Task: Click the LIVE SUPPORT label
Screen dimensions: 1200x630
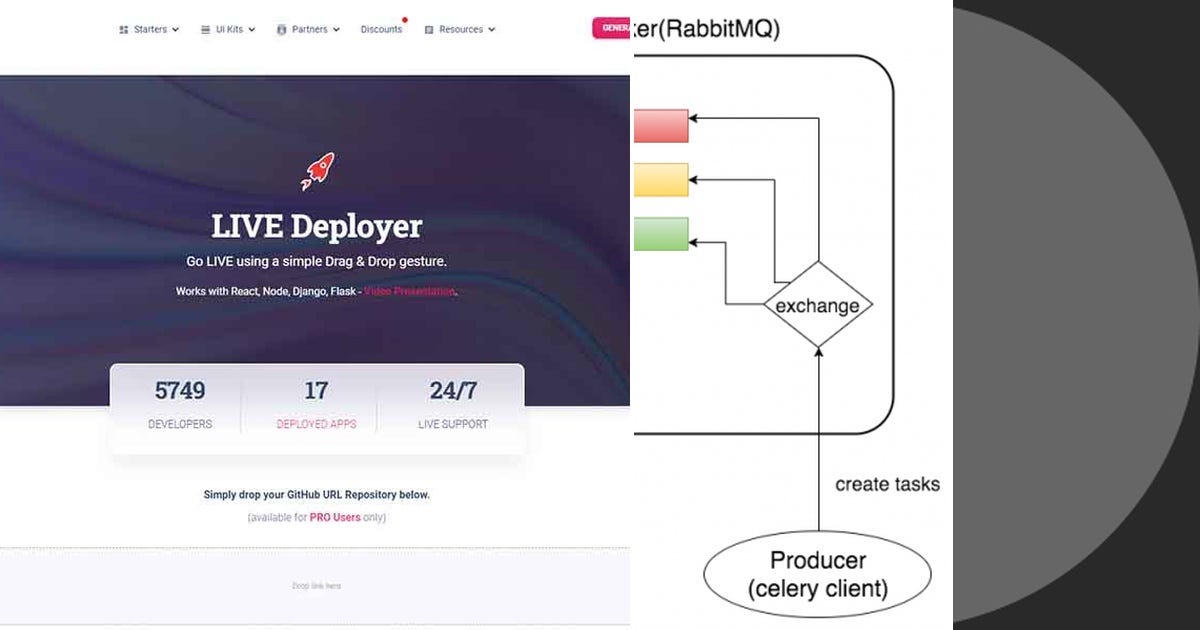Action: (453, 424)
